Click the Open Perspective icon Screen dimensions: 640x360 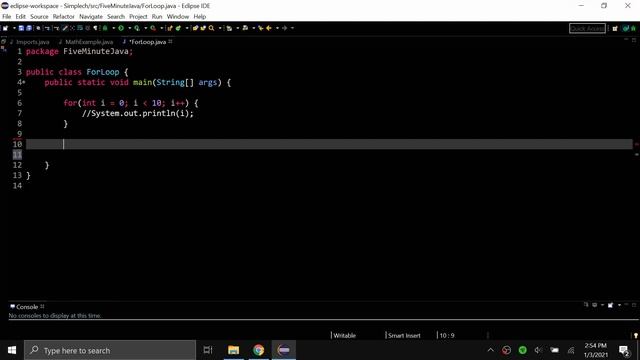[615, 28]
